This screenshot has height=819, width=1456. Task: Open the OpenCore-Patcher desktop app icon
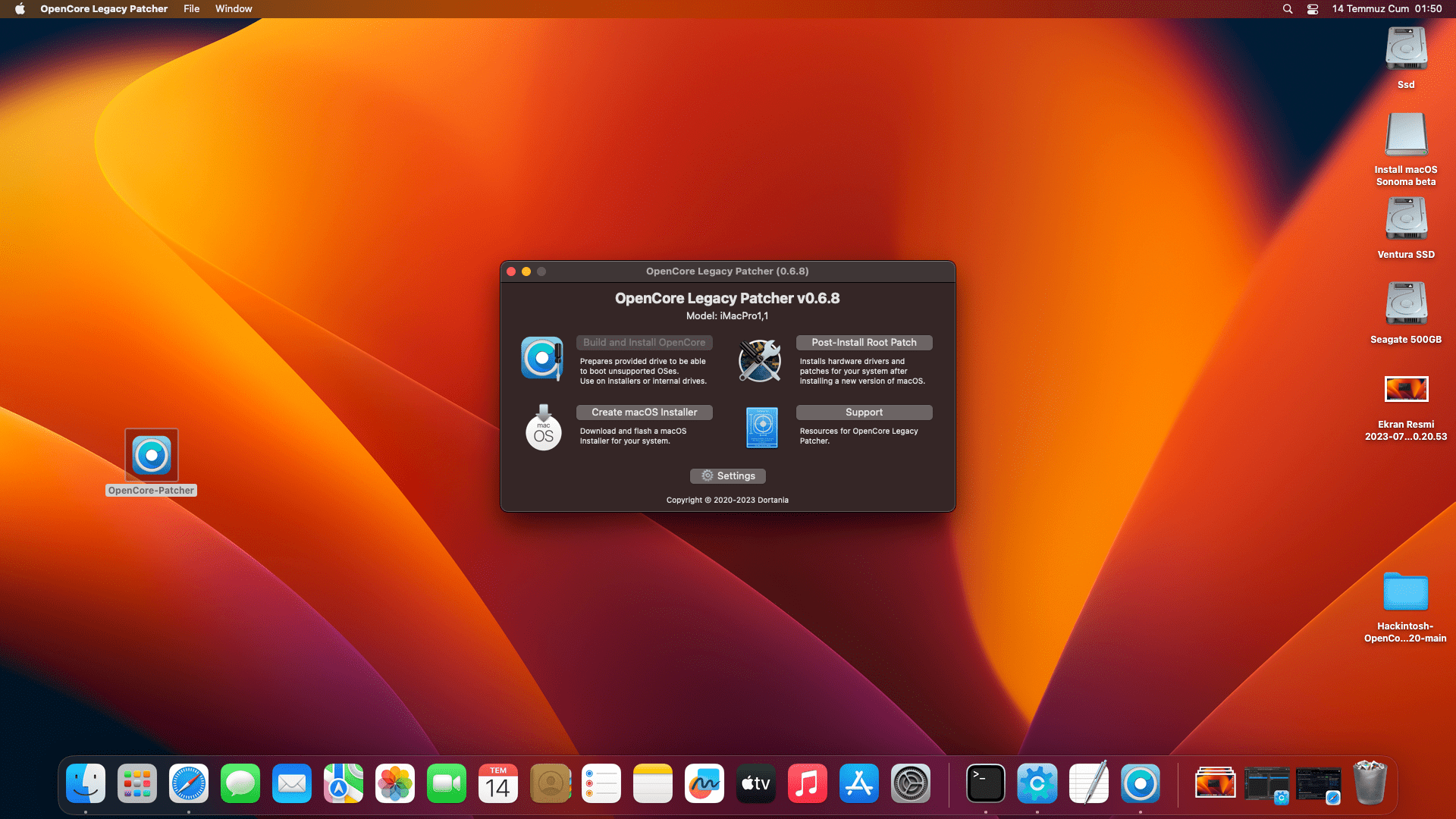click(x=152, y=455)
